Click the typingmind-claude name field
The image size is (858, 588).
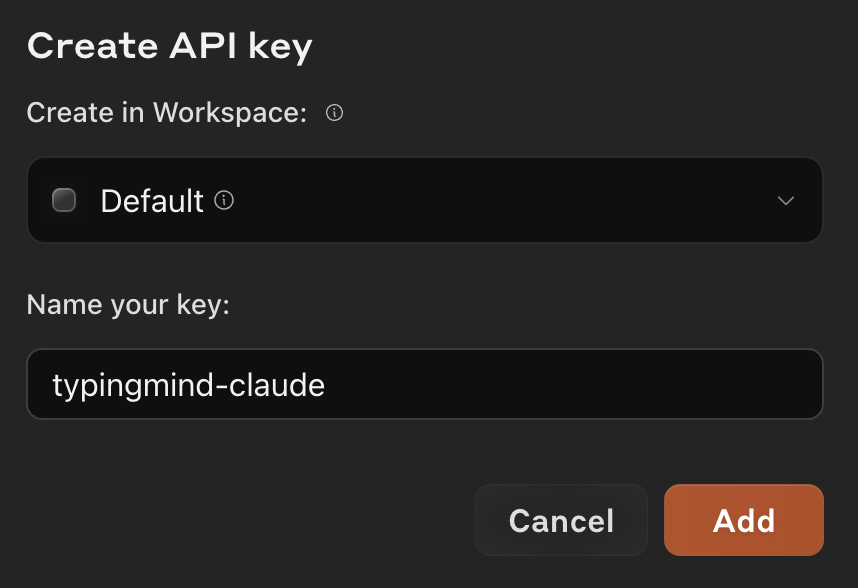coord(424,384)
